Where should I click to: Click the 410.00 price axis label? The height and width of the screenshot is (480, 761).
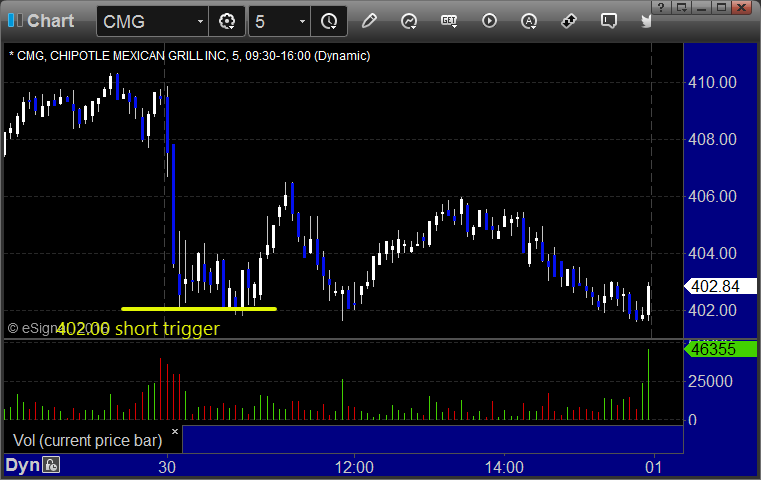coord(712,83)
